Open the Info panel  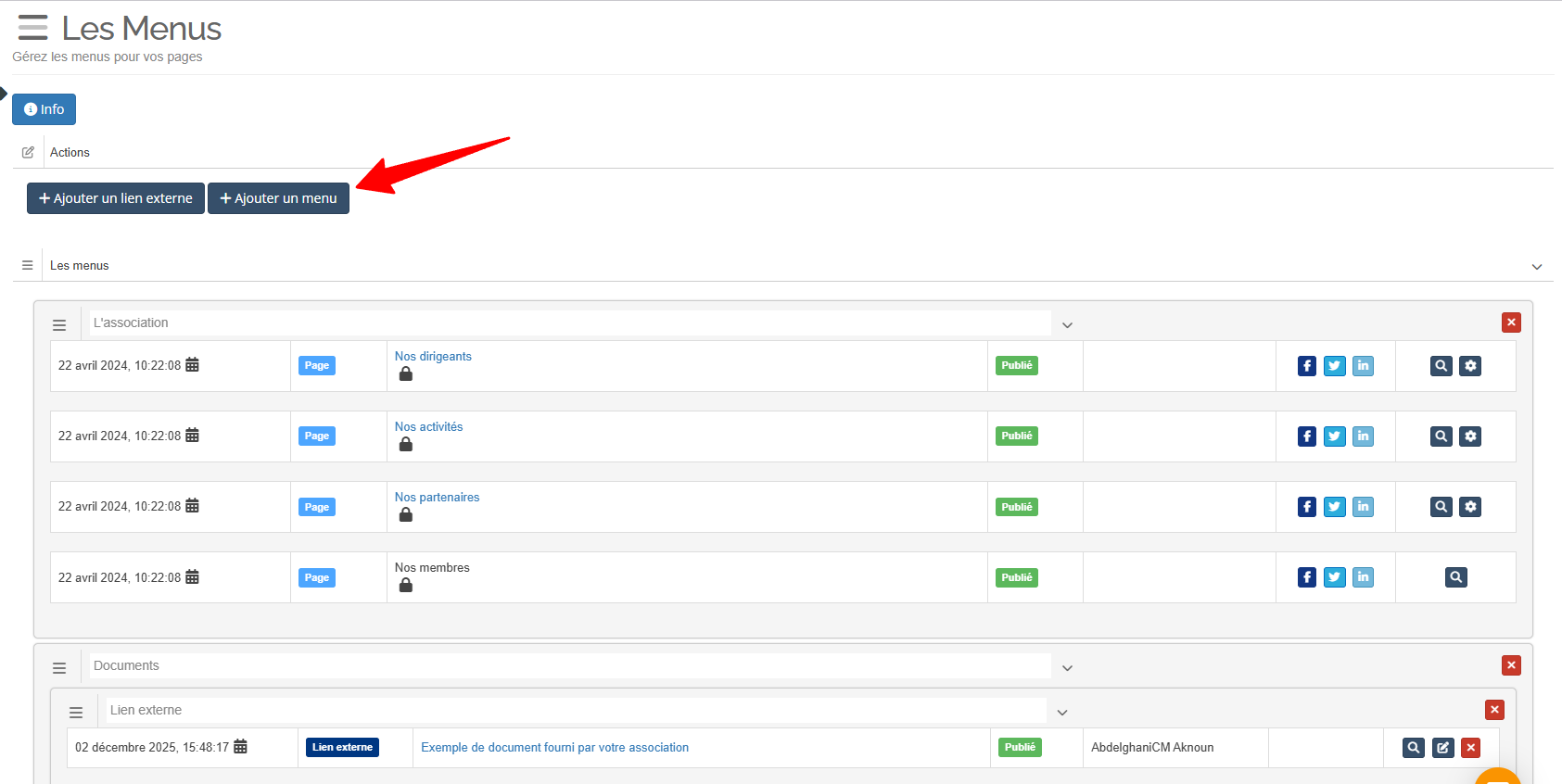pyautogui.click(x=44, y=109)
